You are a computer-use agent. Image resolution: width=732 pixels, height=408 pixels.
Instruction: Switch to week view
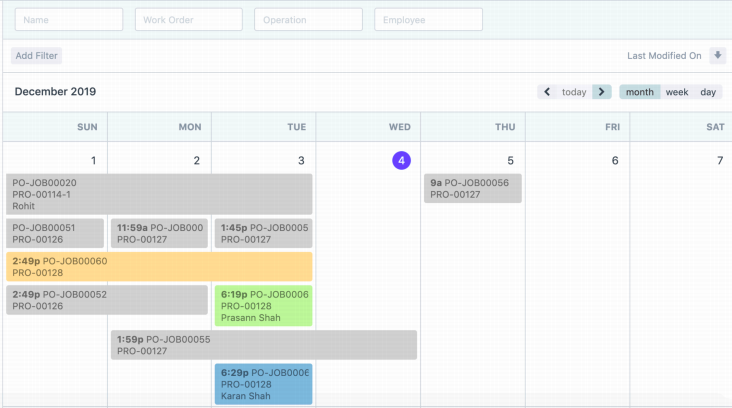point(677,92)
